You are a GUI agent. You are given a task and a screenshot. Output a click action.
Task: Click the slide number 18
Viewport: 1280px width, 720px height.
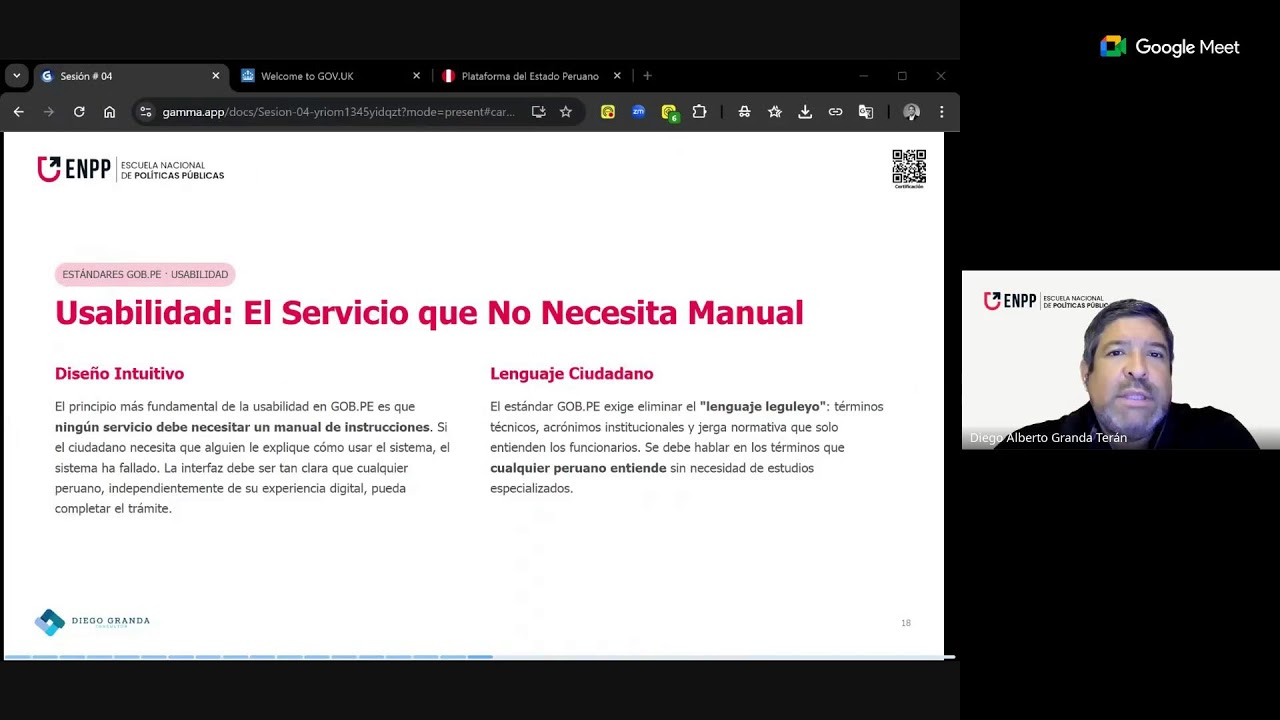click(906, 623)
